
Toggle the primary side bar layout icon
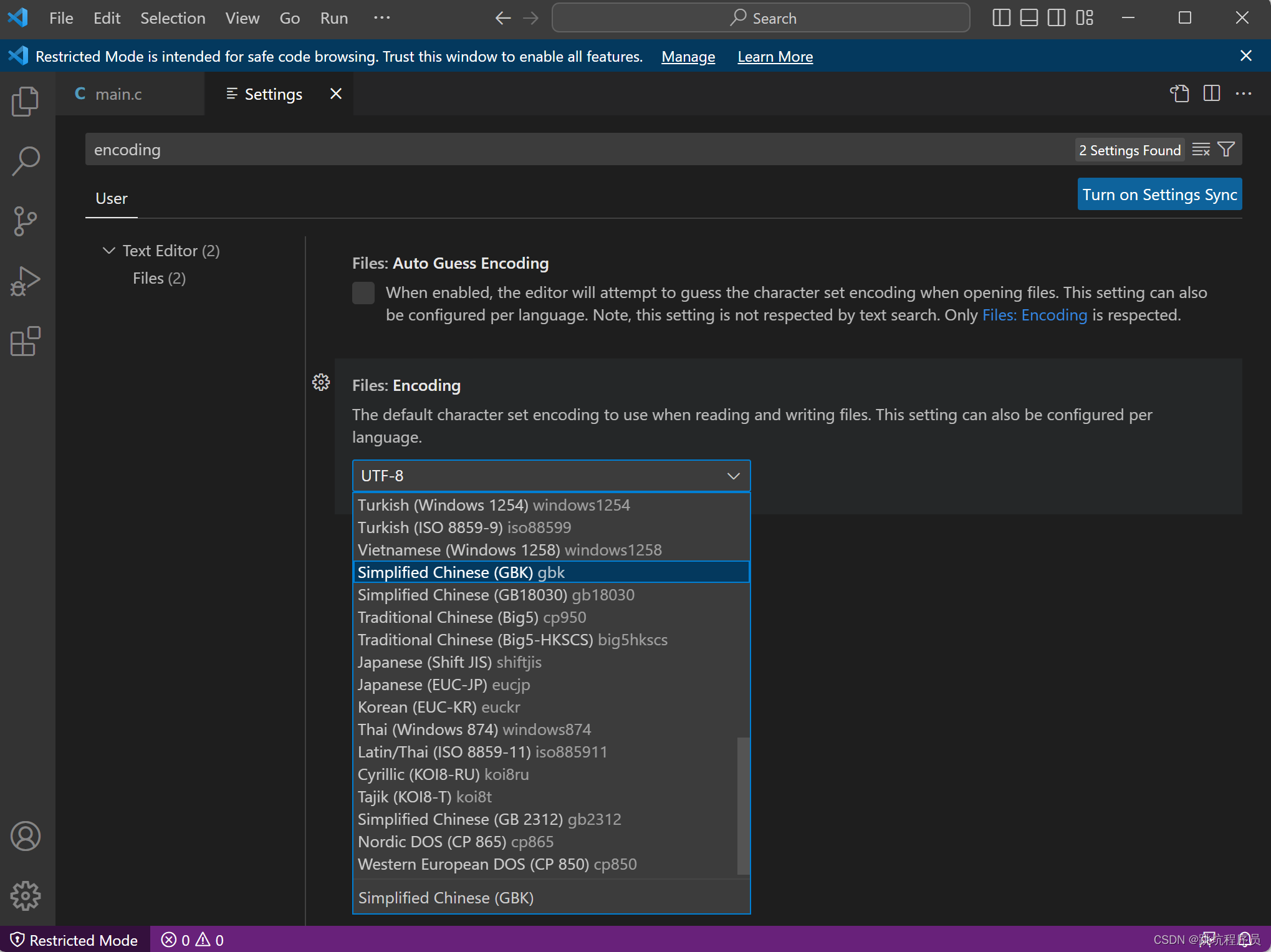[1001, 18]
